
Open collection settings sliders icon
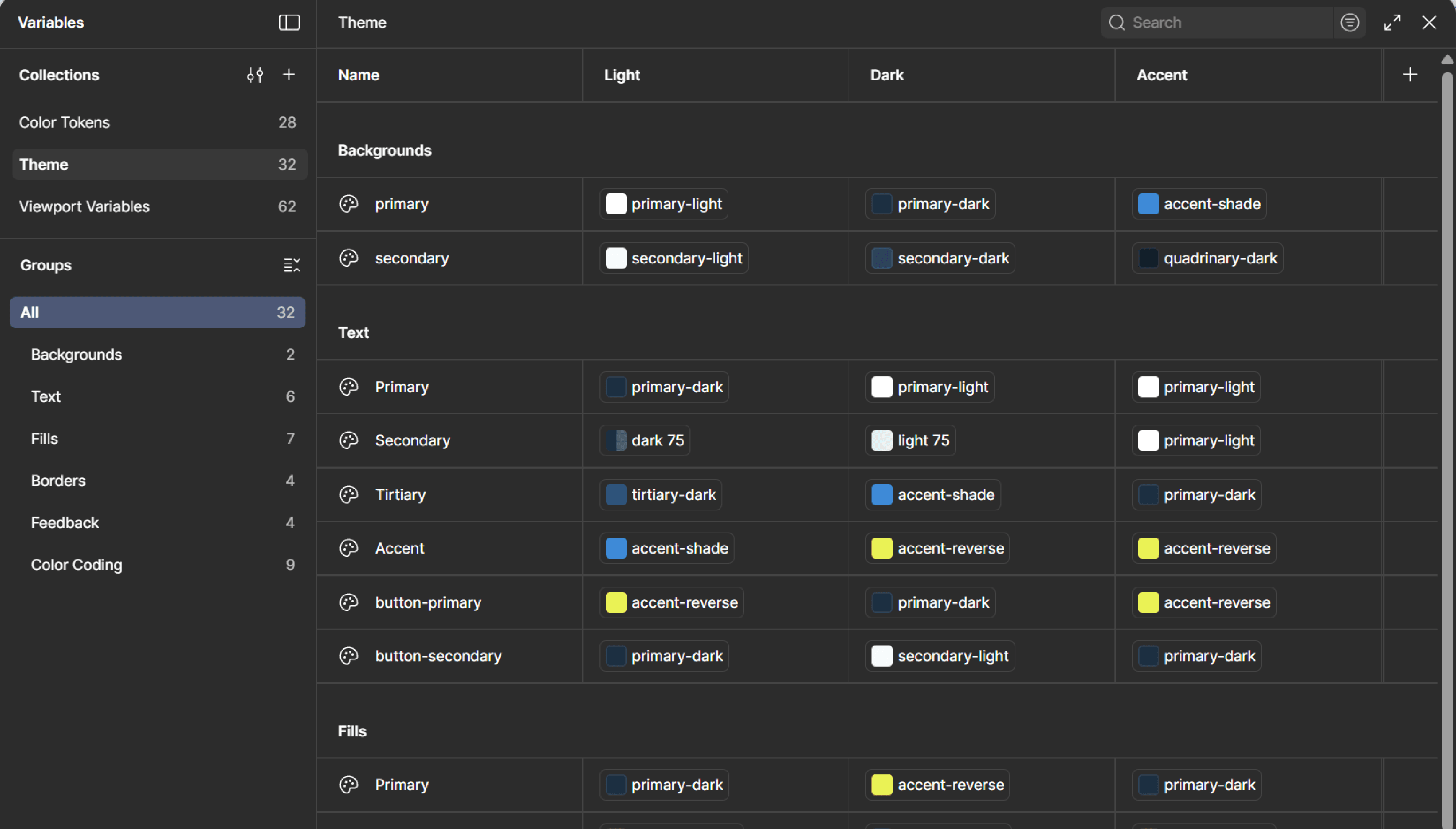[x=255, y=75]
